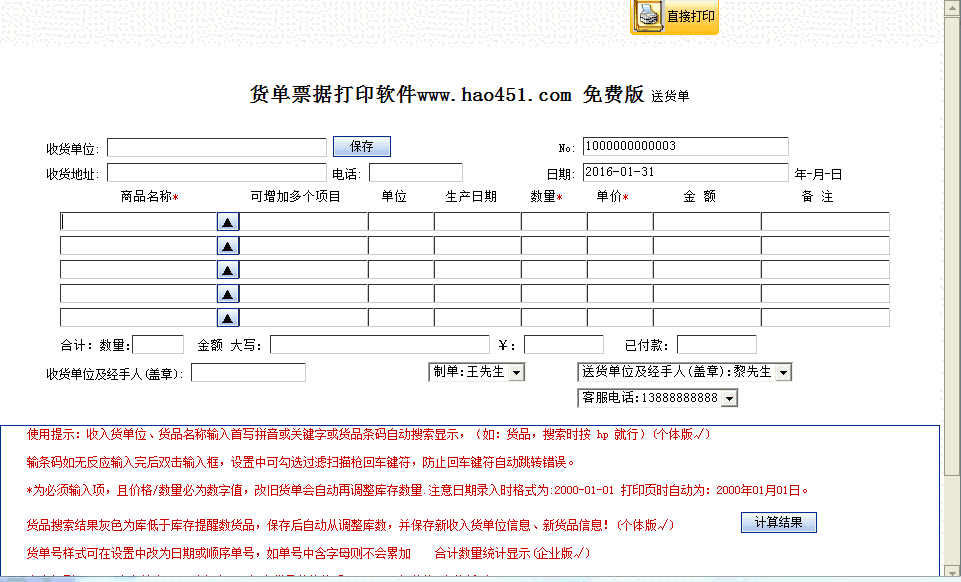Click the 年-月-日 format hint
This screenshot has height=582, width=961.
pyautogui.click(x=818, y=175)
